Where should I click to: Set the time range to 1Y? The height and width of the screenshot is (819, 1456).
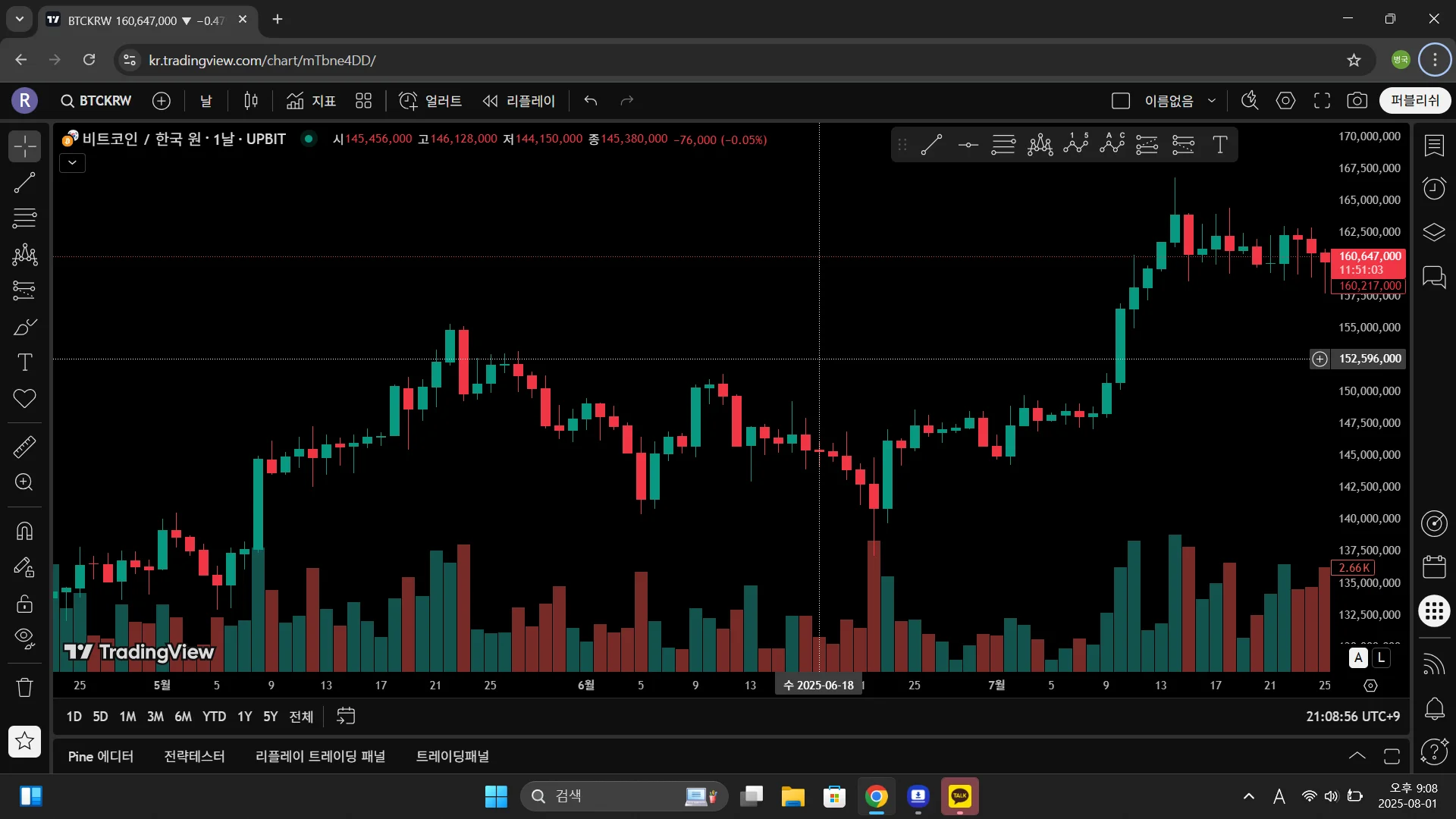click(x=244, y=717)
